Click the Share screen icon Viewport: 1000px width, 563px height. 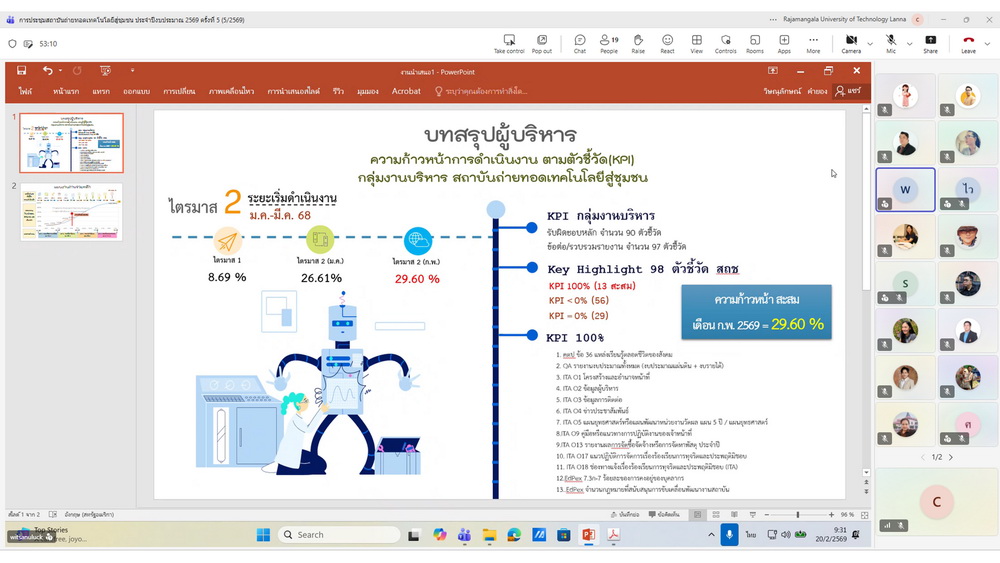click(x=930, y=44)
